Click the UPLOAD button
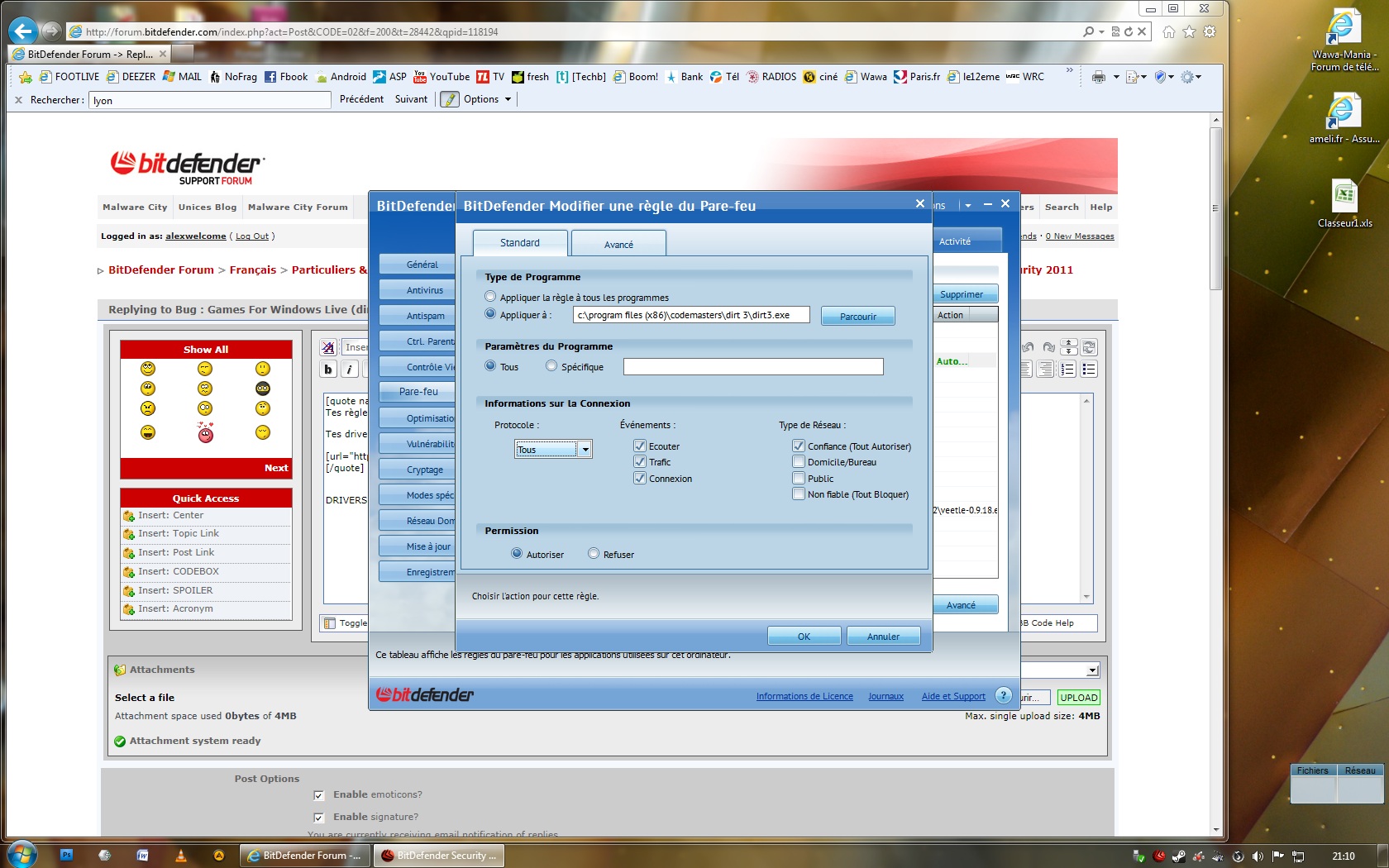The image size is (1389, 868). 1079,698
